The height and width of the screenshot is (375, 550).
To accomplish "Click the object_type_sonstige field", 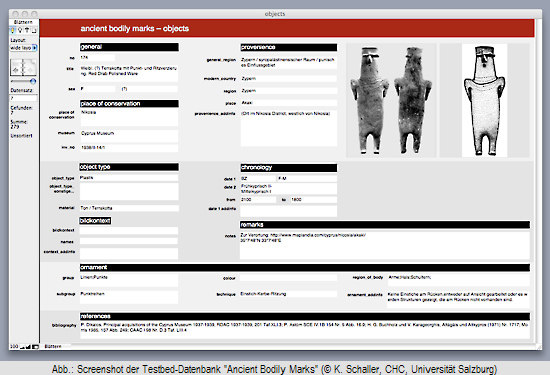I will click(x=129, y=192).
